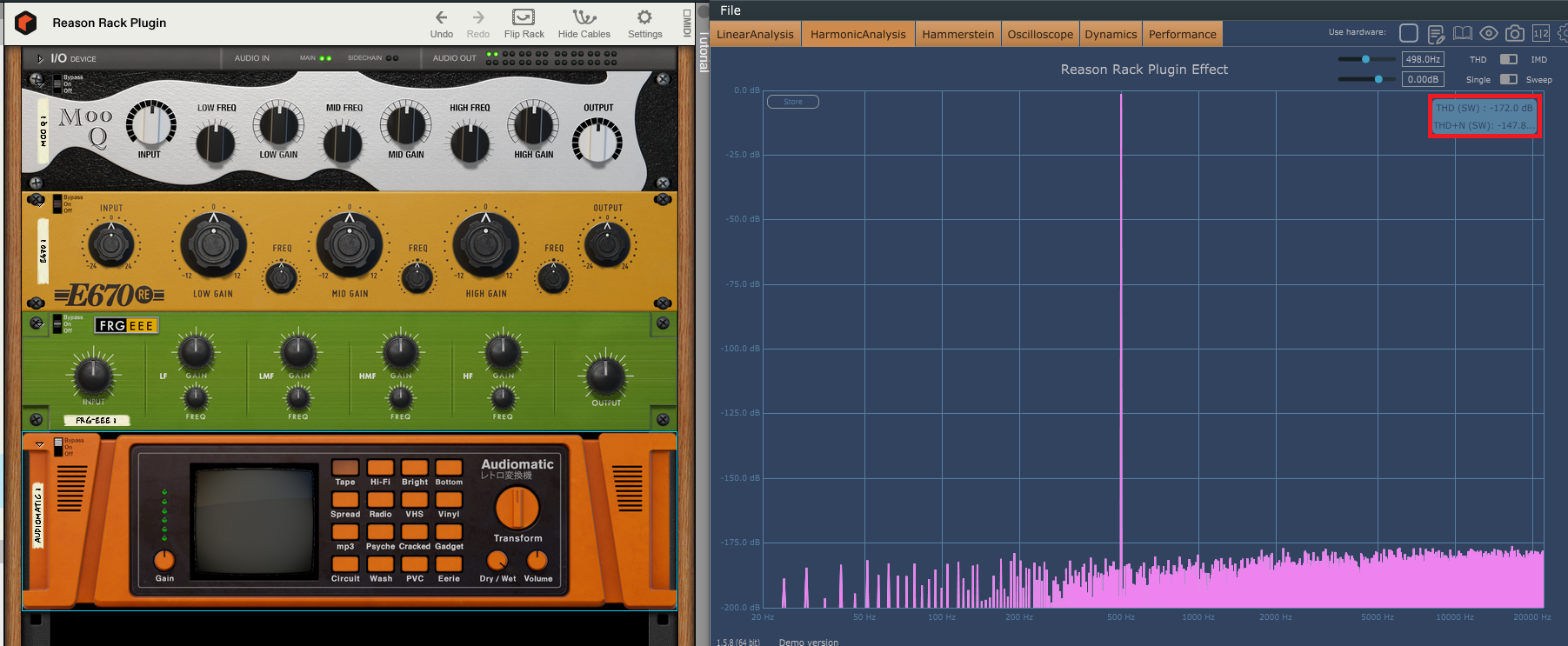Click the notes pencil icon in analyzer toolbar
The height and width of the screenshot is (646, 1568).
coord(1436,34)
